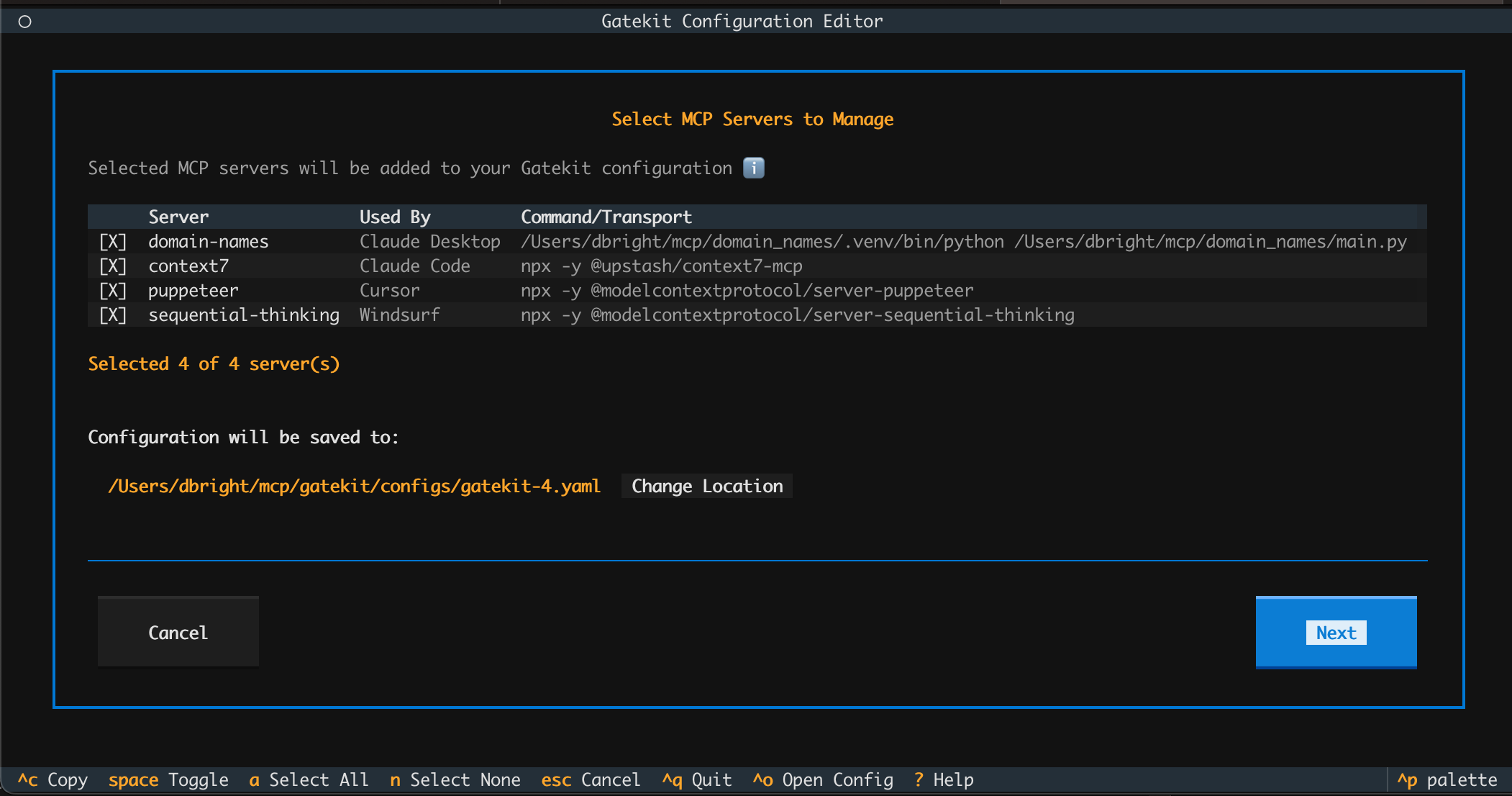The width and height of the screenshot is (1512, 796).
Task: Click the info icon beside the configuration description
Action: tap(753, 168)
